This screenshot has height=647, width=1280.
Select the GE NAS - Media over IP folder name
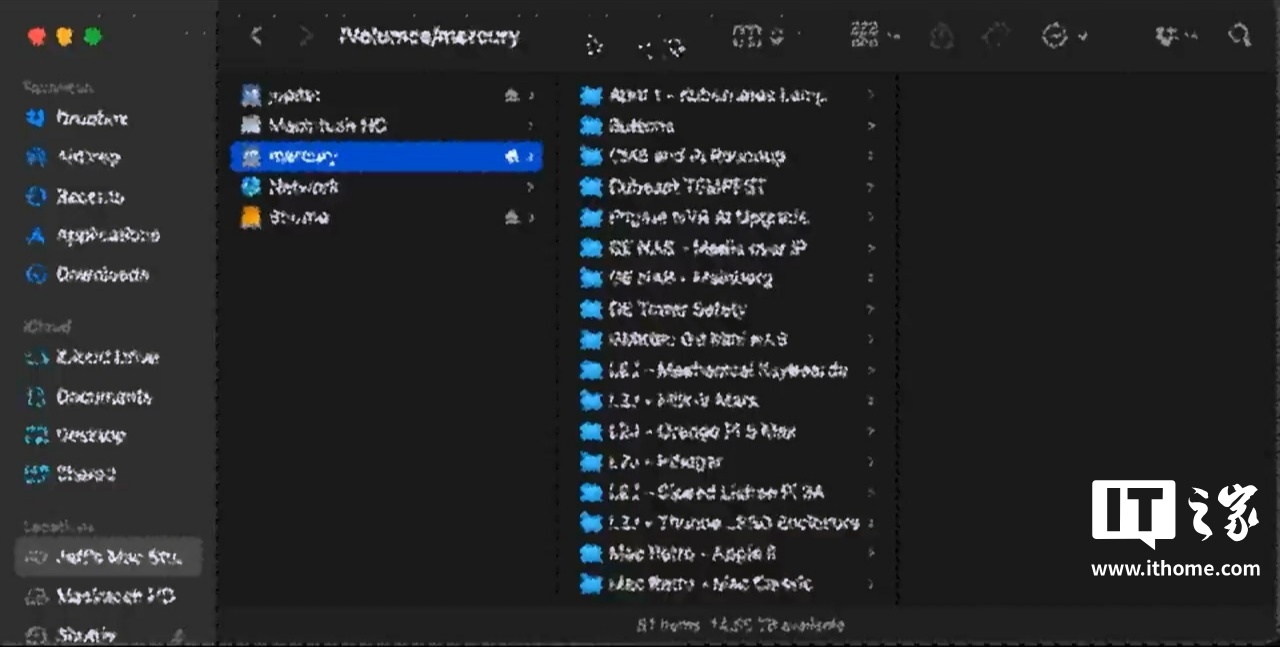pos(708,248)
